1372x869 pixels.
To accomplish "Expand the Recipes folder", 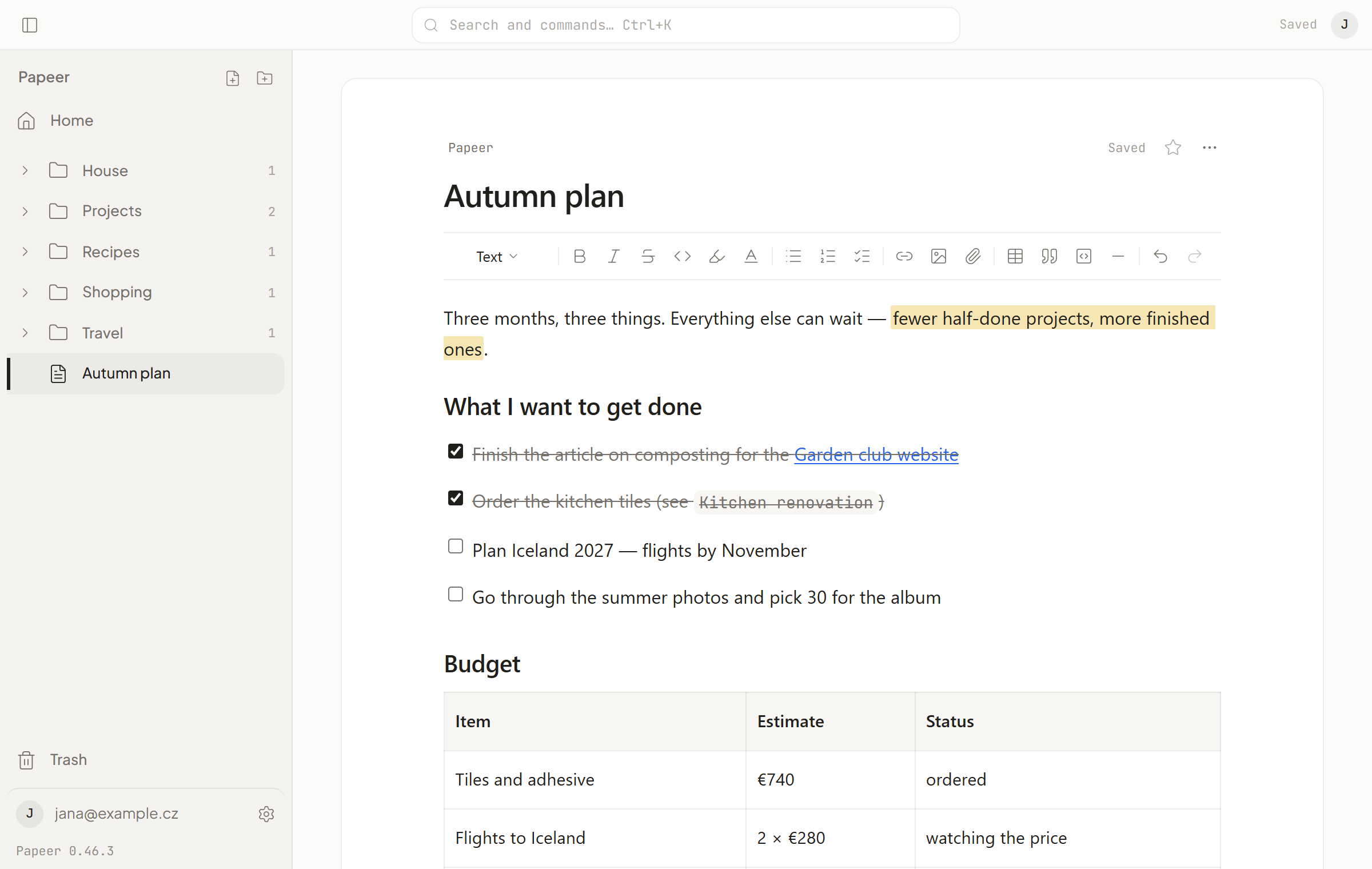I will tap(25, 252).
